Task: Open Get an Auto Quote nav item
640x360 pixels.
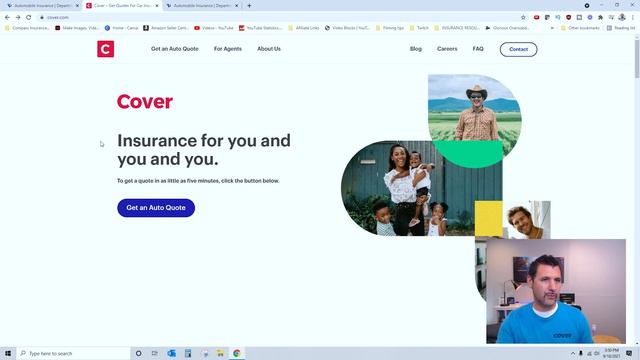Action: coord(175,49)
